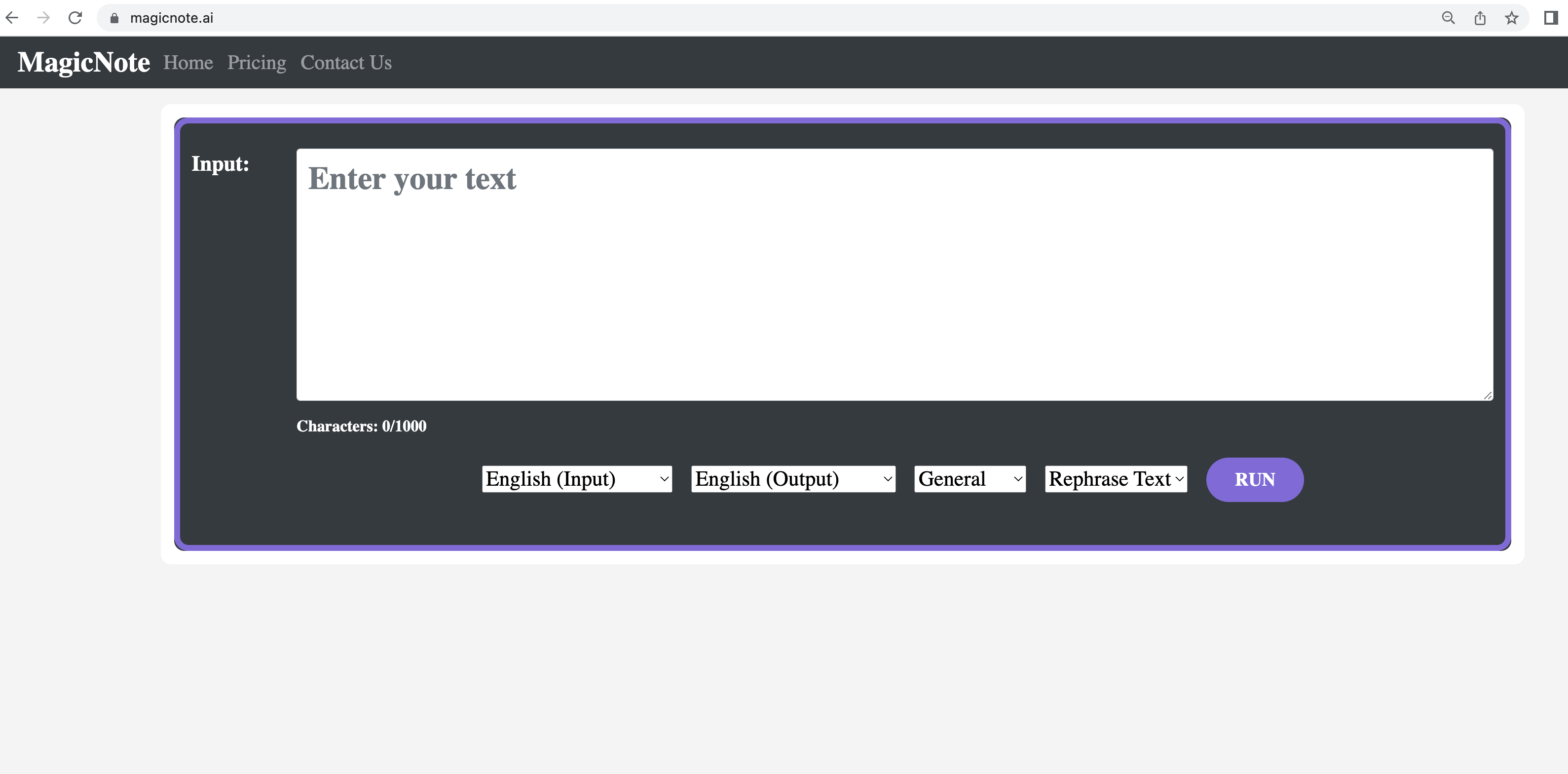This screenshot has width=1568, height=774.
Task: Click the Characters: 0/1000 counter
Action: pyautogui.click(x=361, y=426)
